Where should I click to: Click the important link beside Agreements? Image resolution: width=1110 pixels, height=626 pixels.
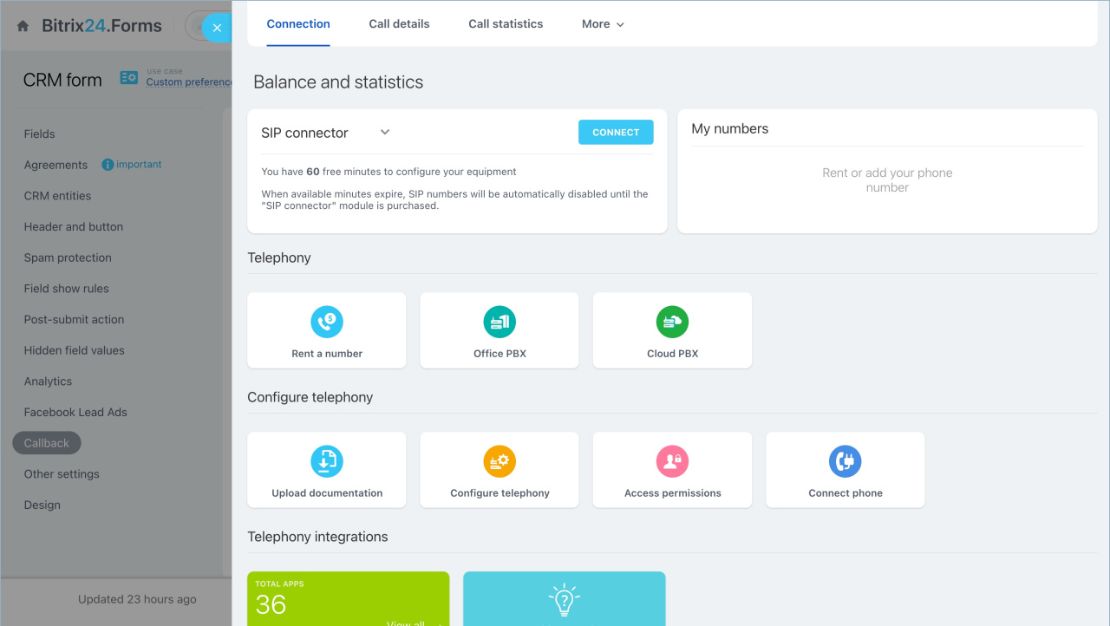(139, 164)
